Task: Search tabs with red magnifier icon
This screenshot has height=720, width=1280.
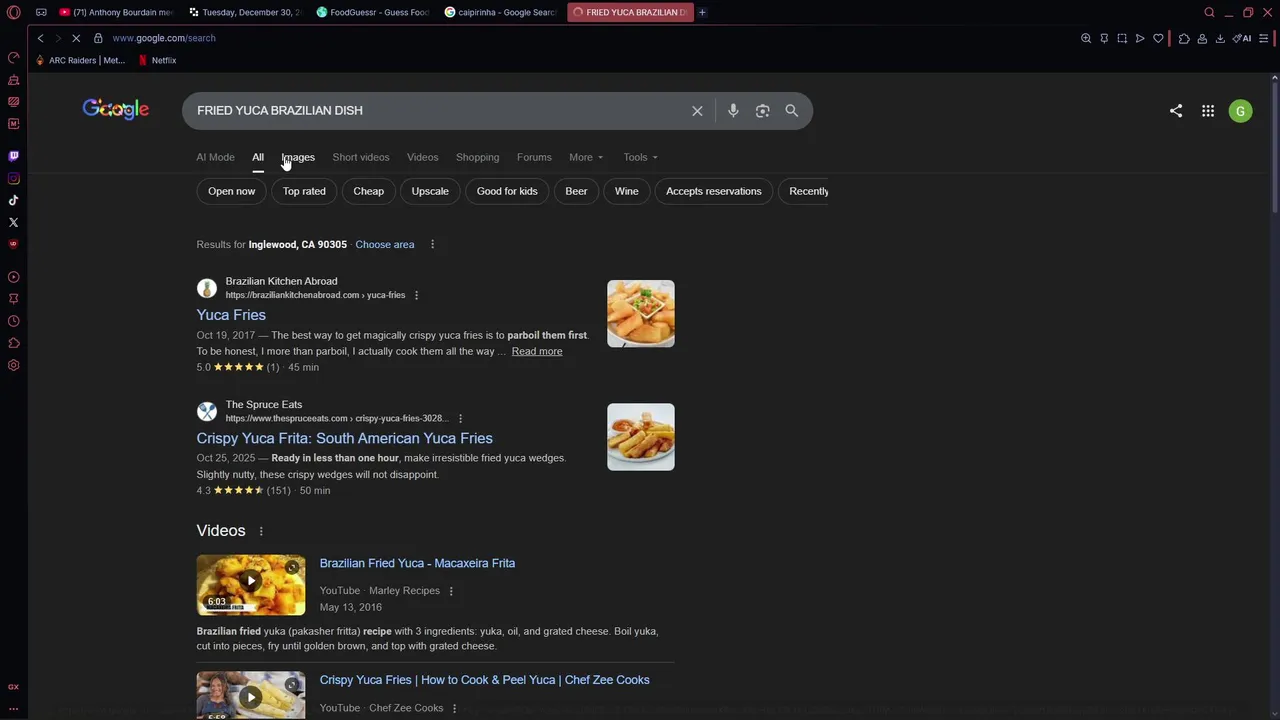Action: click(x=1209, y=12)
